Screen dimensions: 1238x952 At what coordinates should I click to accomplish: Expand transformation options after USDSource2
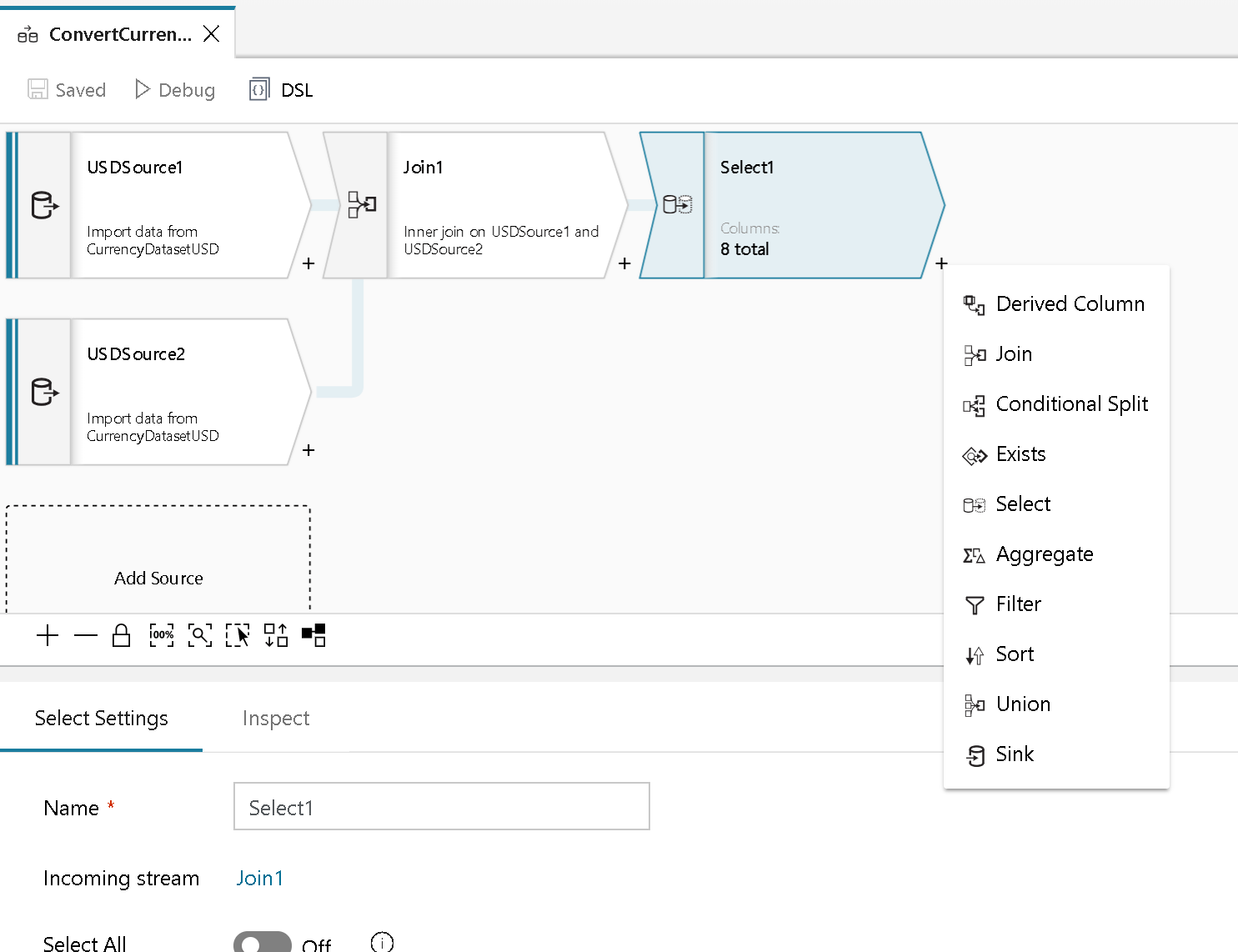308,450
